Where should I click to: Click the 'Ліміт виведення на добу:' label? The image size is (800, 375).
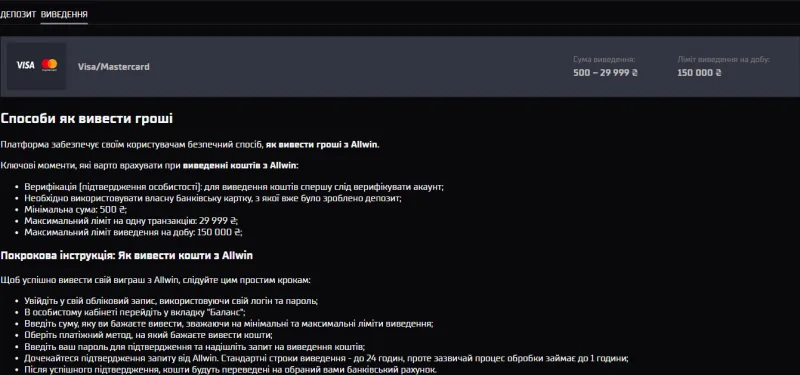tap(723, 60)
